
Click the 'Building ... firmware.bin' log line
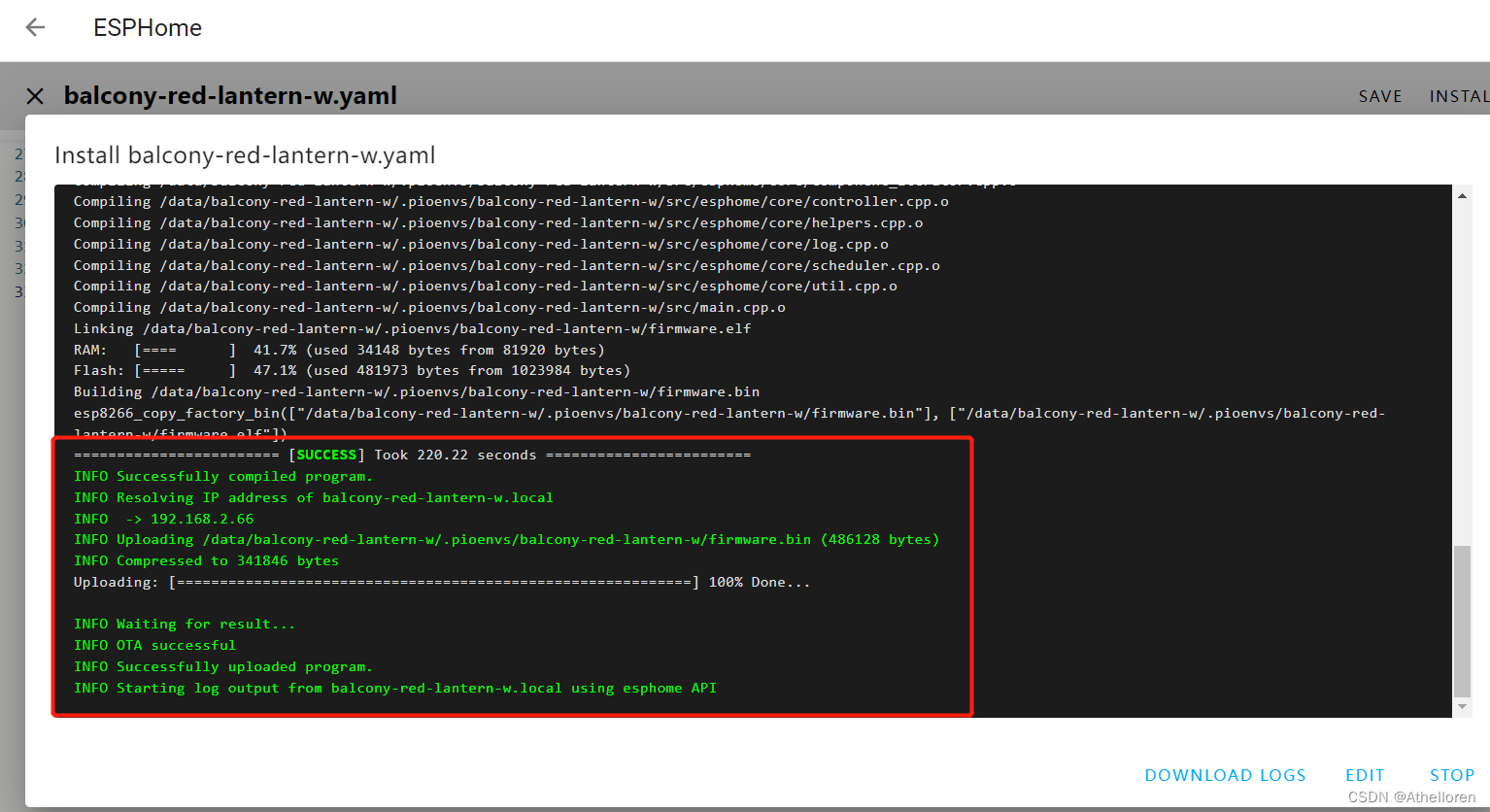tap(417, 391)
